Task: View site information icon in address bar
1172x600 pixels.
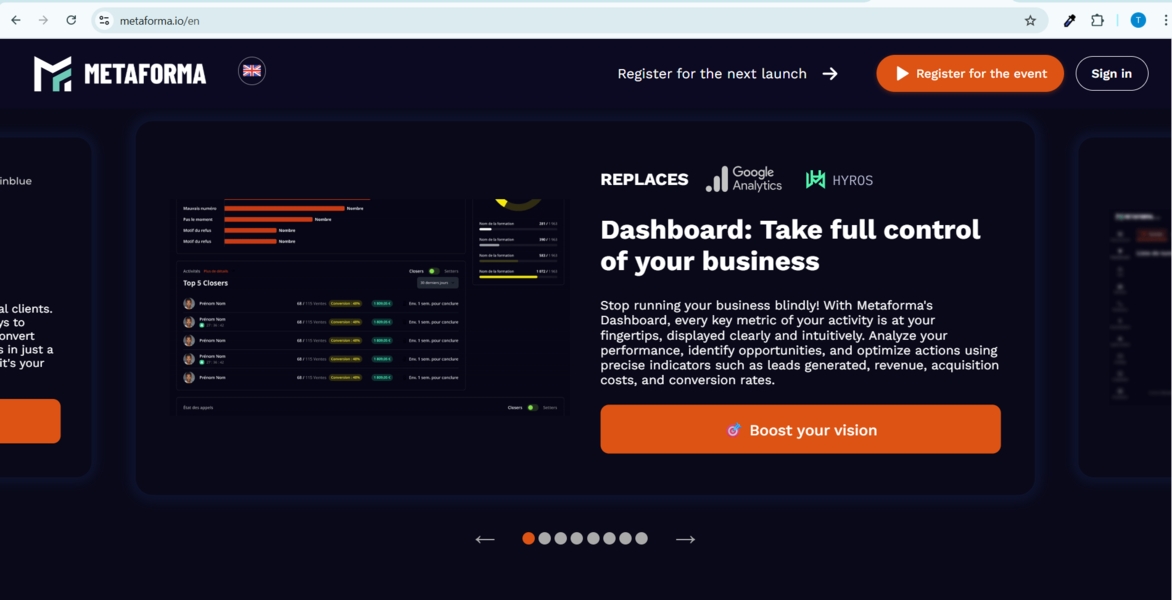Action: coord(105,21)
